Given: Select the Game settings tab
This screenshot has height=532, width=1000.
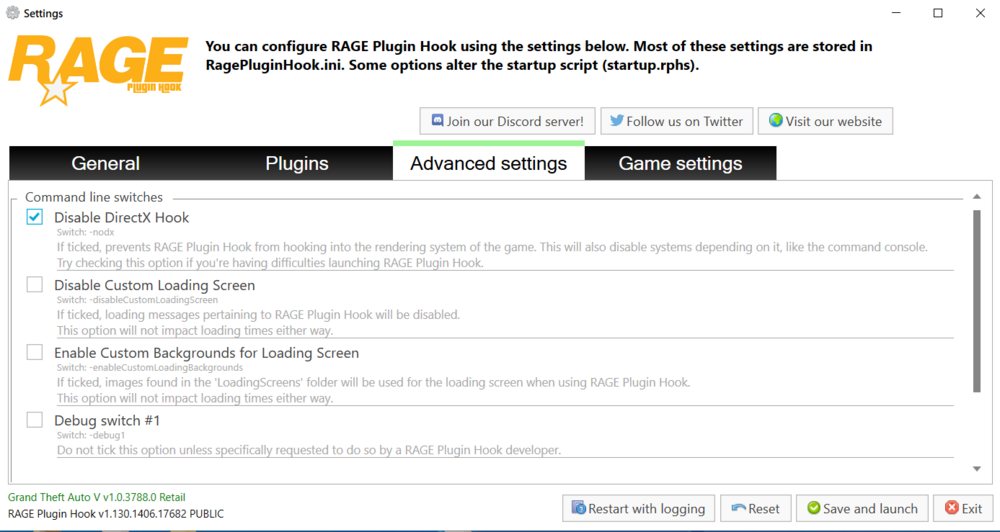Looking at the screenshot, I should [x=680, y=163].
